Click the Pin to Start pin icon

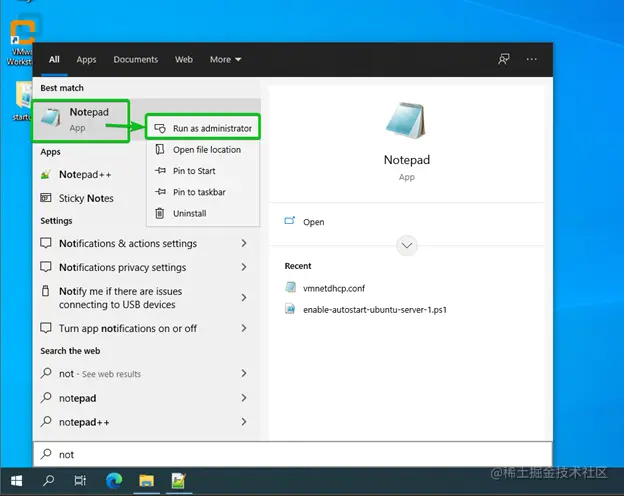[x=160, y=170]
